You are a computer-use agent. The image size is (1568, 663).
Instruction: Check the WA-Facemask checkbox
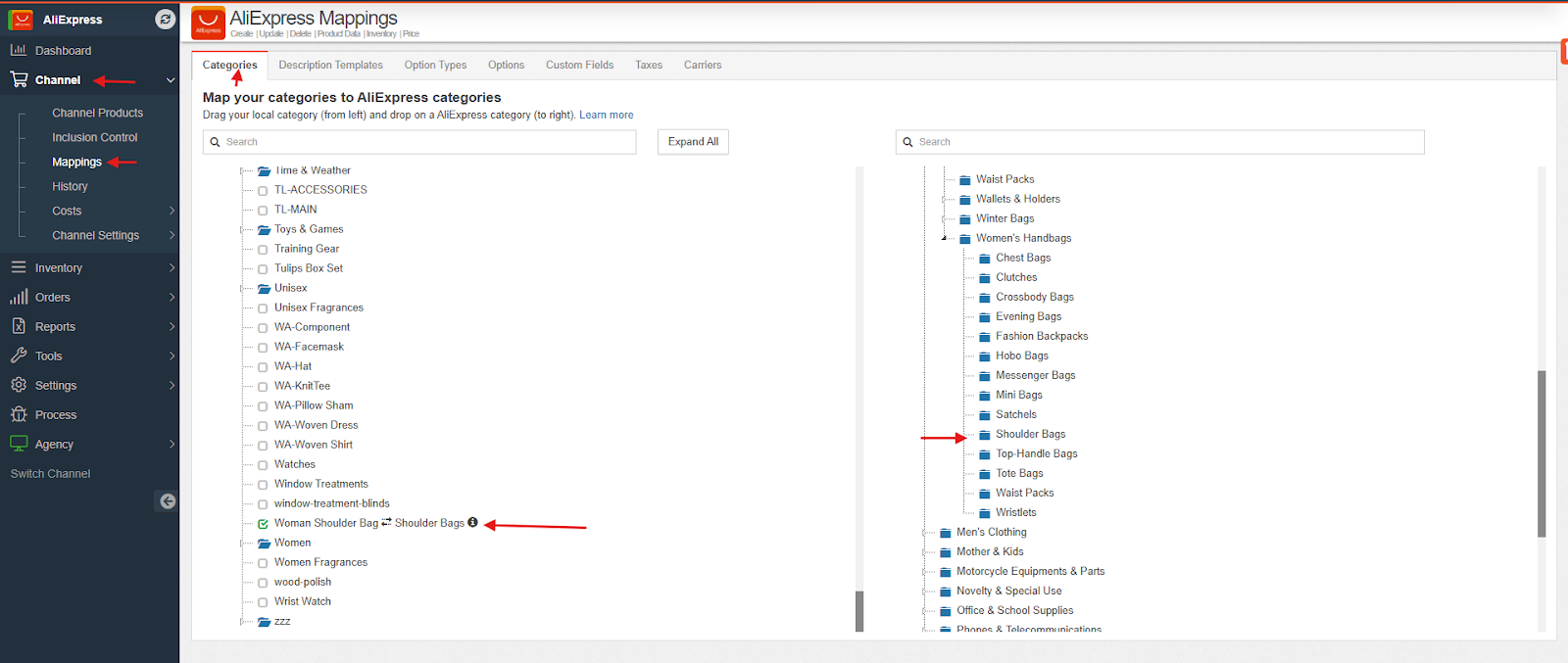pos(263,348)
